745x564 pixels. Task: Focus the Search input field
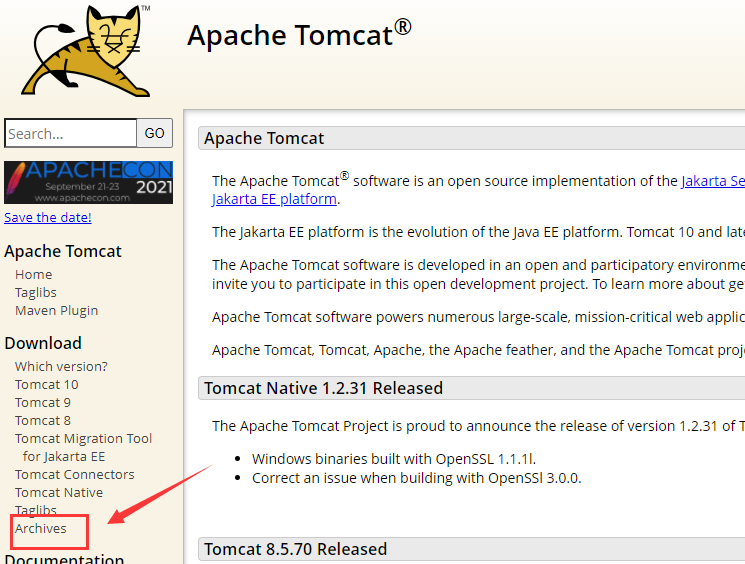[x=70, y=133]
